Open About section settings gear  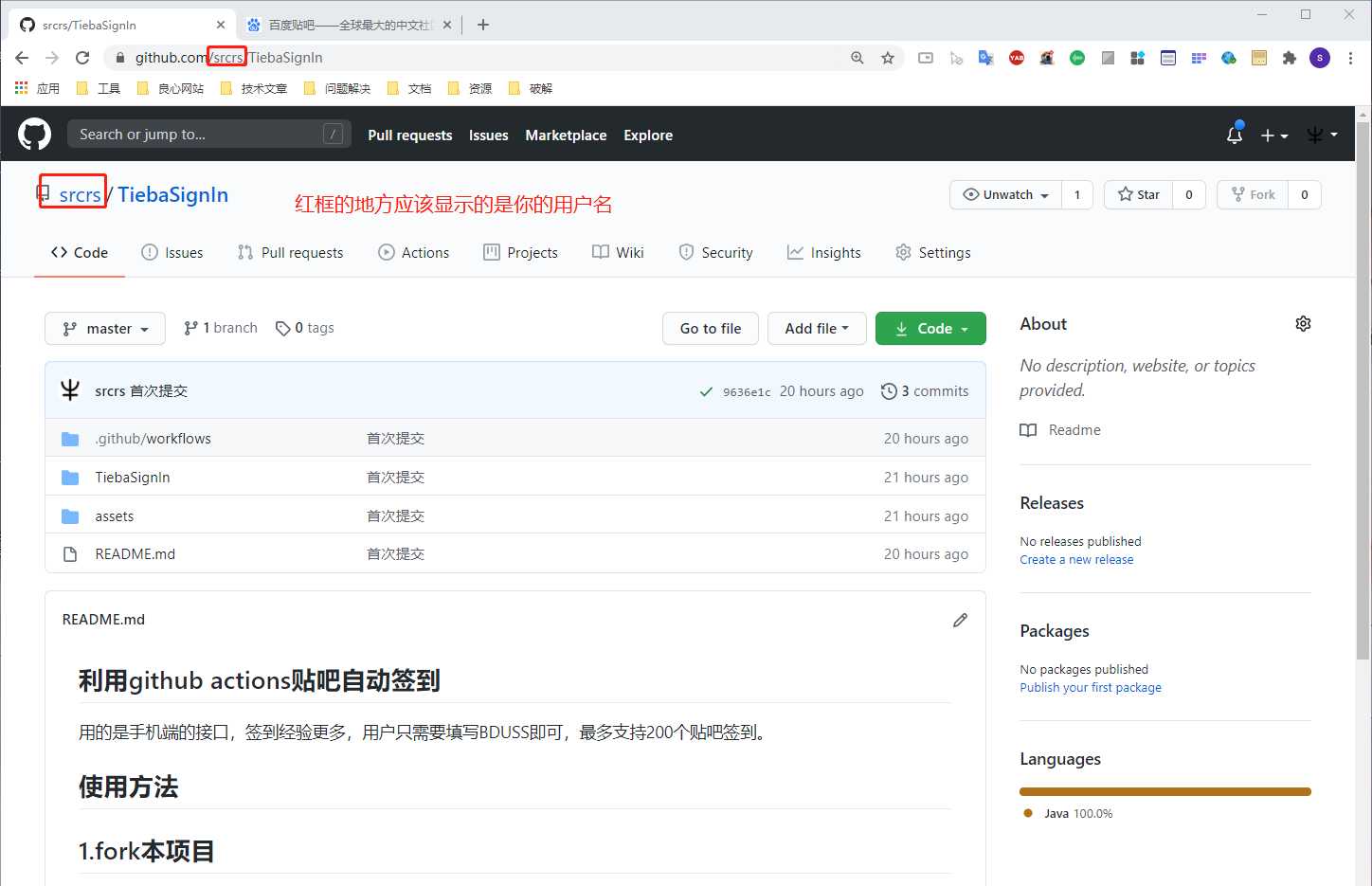(x=1303, y=324)
